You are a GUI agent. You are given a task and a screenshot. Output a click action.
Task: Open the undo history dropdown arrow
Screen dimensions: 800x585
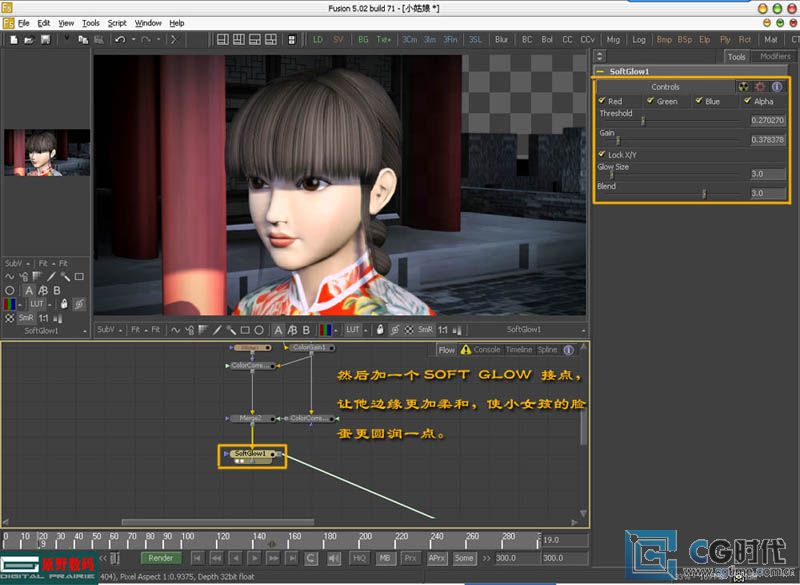click(134, 40)
